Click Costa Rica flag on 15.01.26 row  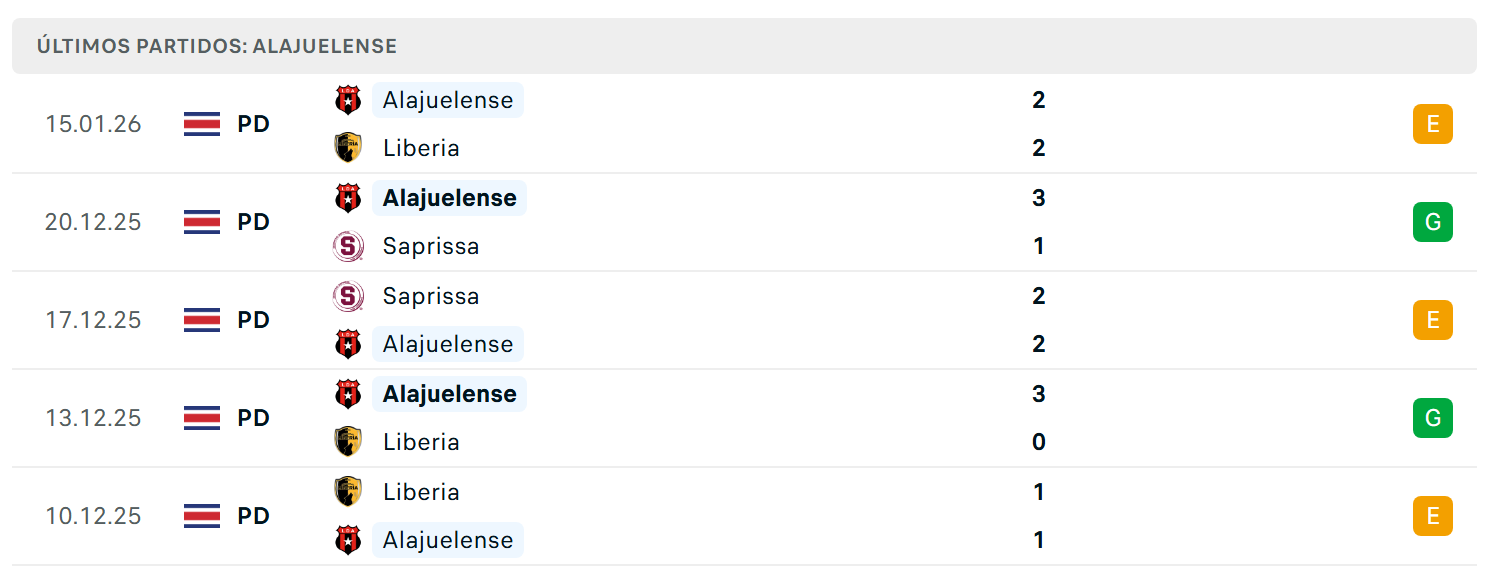coord(202,124)
